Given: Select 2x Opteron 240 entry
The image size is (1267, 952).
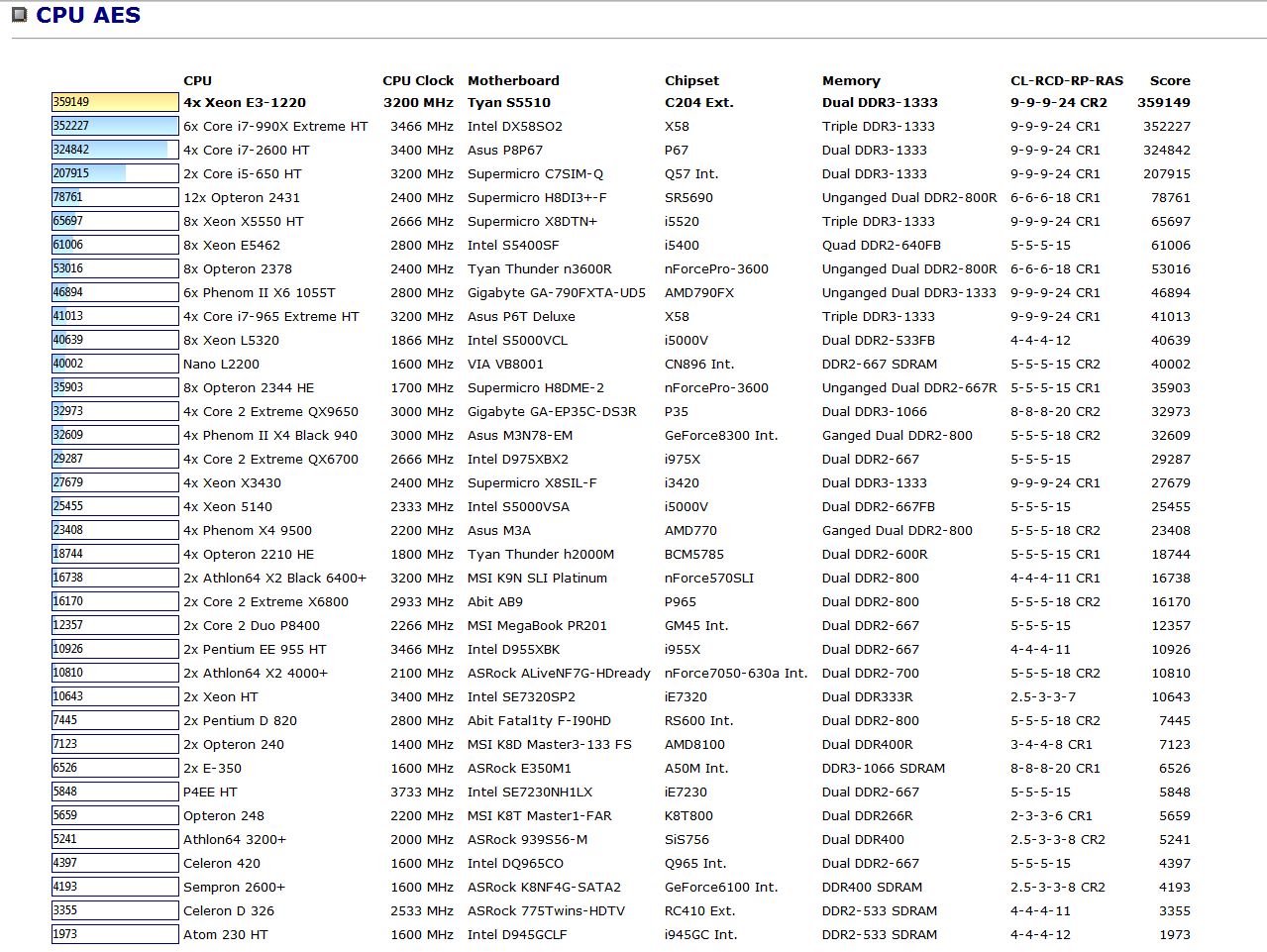Looking at the screenshot, I should point(234,744).
